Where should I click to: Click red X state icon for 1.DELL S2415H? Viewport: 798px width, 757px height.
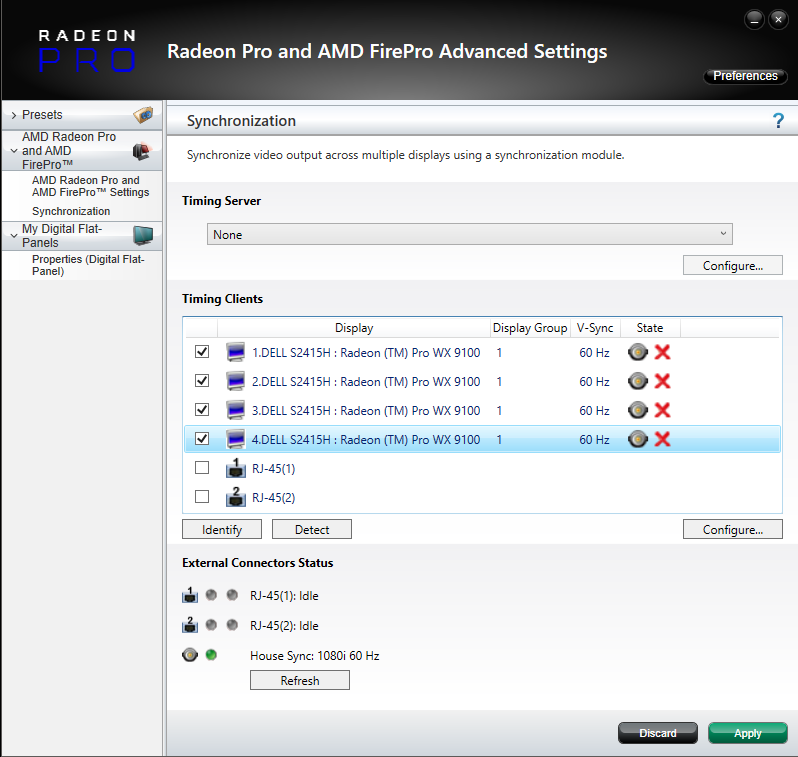point(662,352)
